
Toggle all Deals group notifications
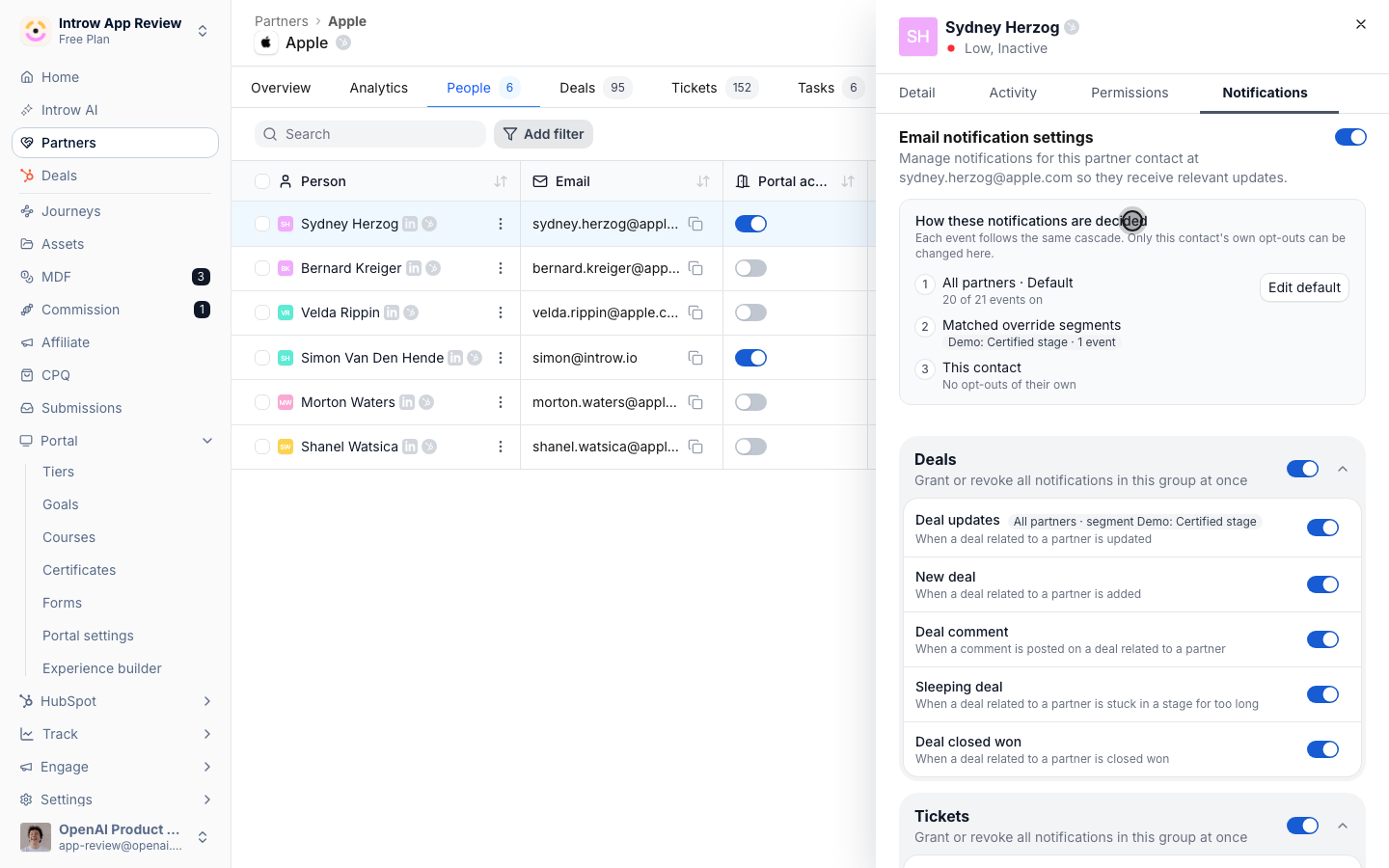click(1302, 469)
